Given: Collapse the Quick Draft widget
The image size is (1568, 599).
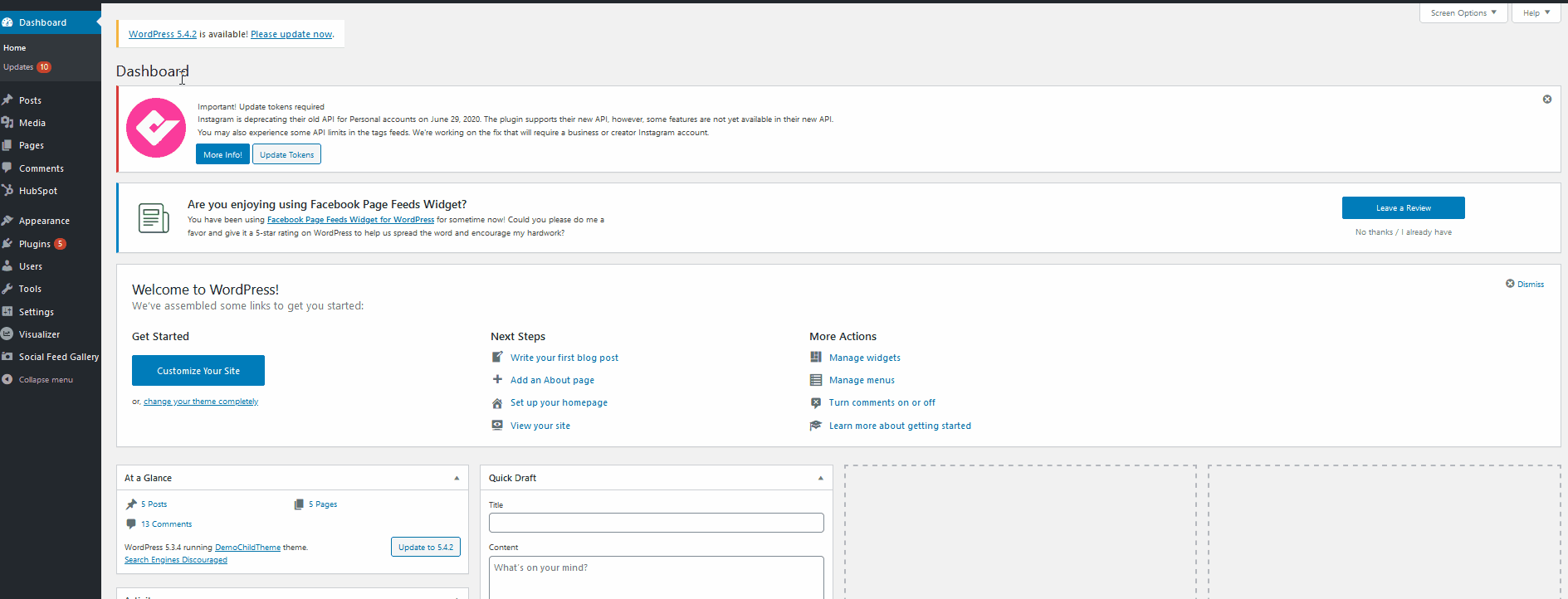Looking at the screenshot, I should pos(821,478).
